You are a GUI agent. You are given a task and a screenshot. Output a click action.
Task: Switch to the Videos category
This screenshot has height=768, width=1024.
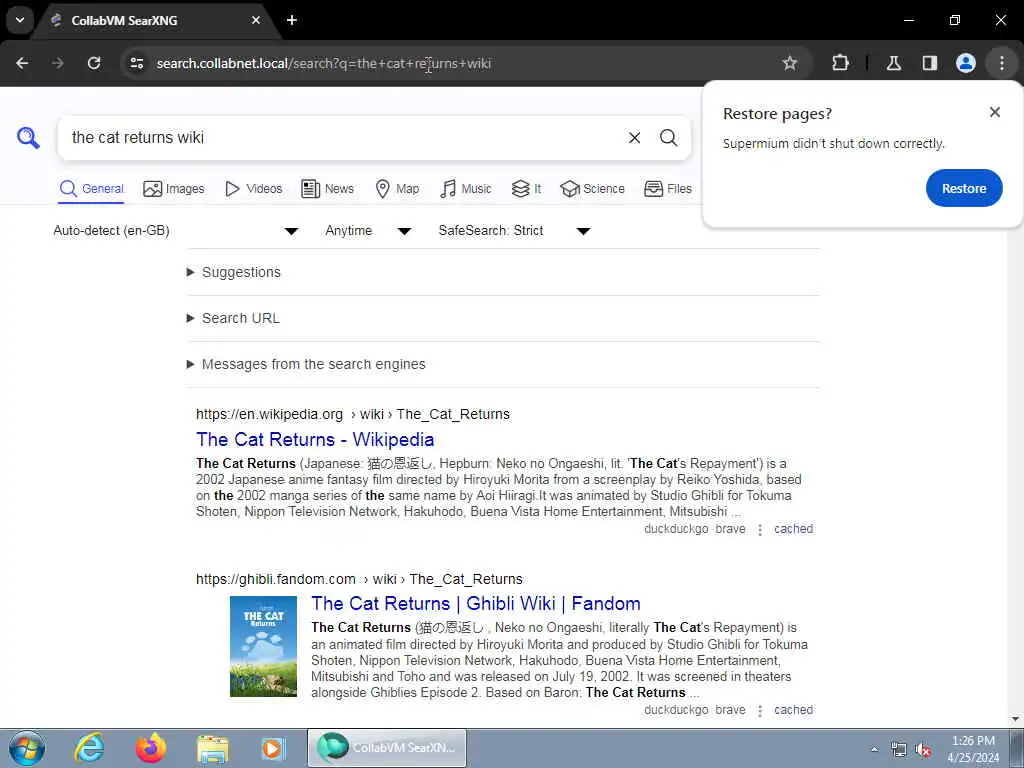coord(253,189)
